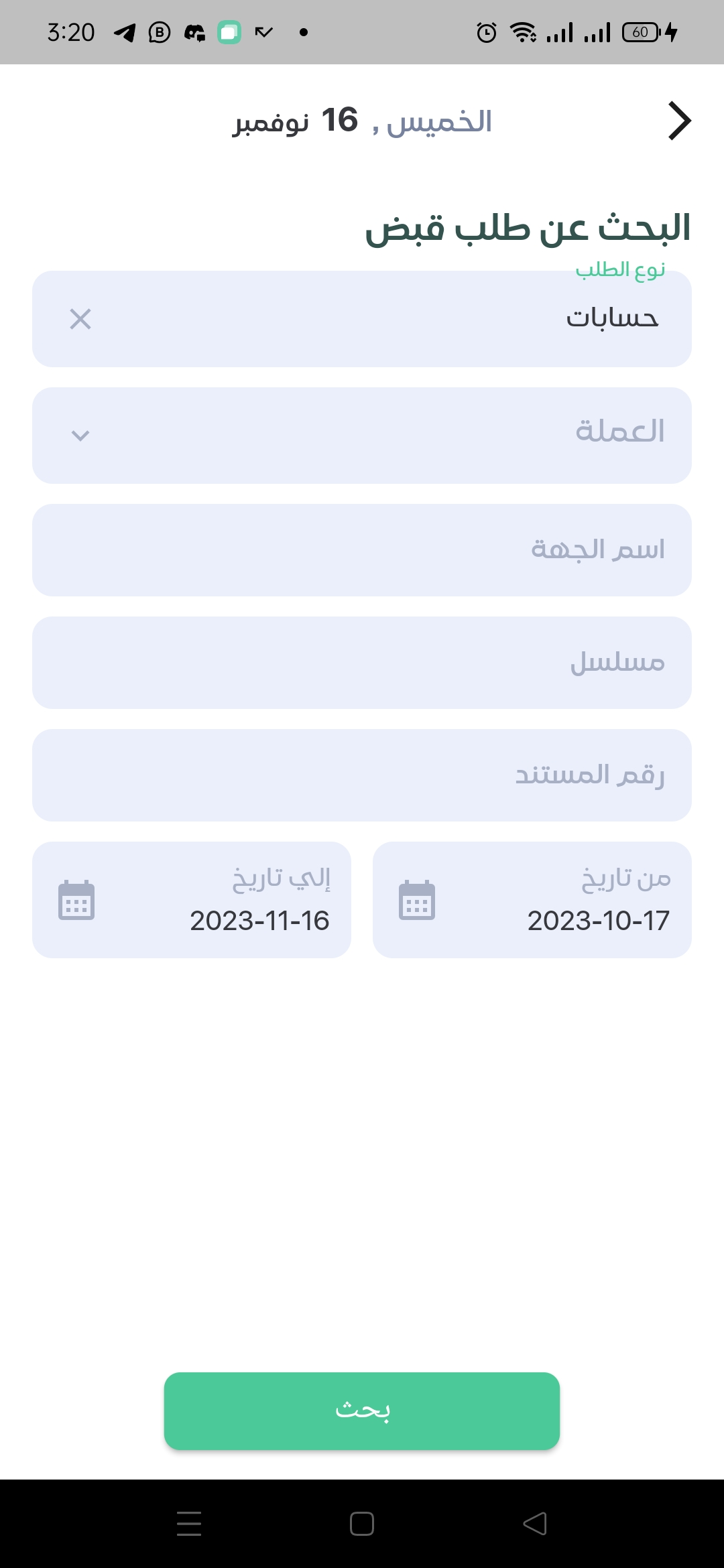Screen dimensions: 724x1568
Task: Tap the back arrow at top right
Action: [x=679, y=121]
